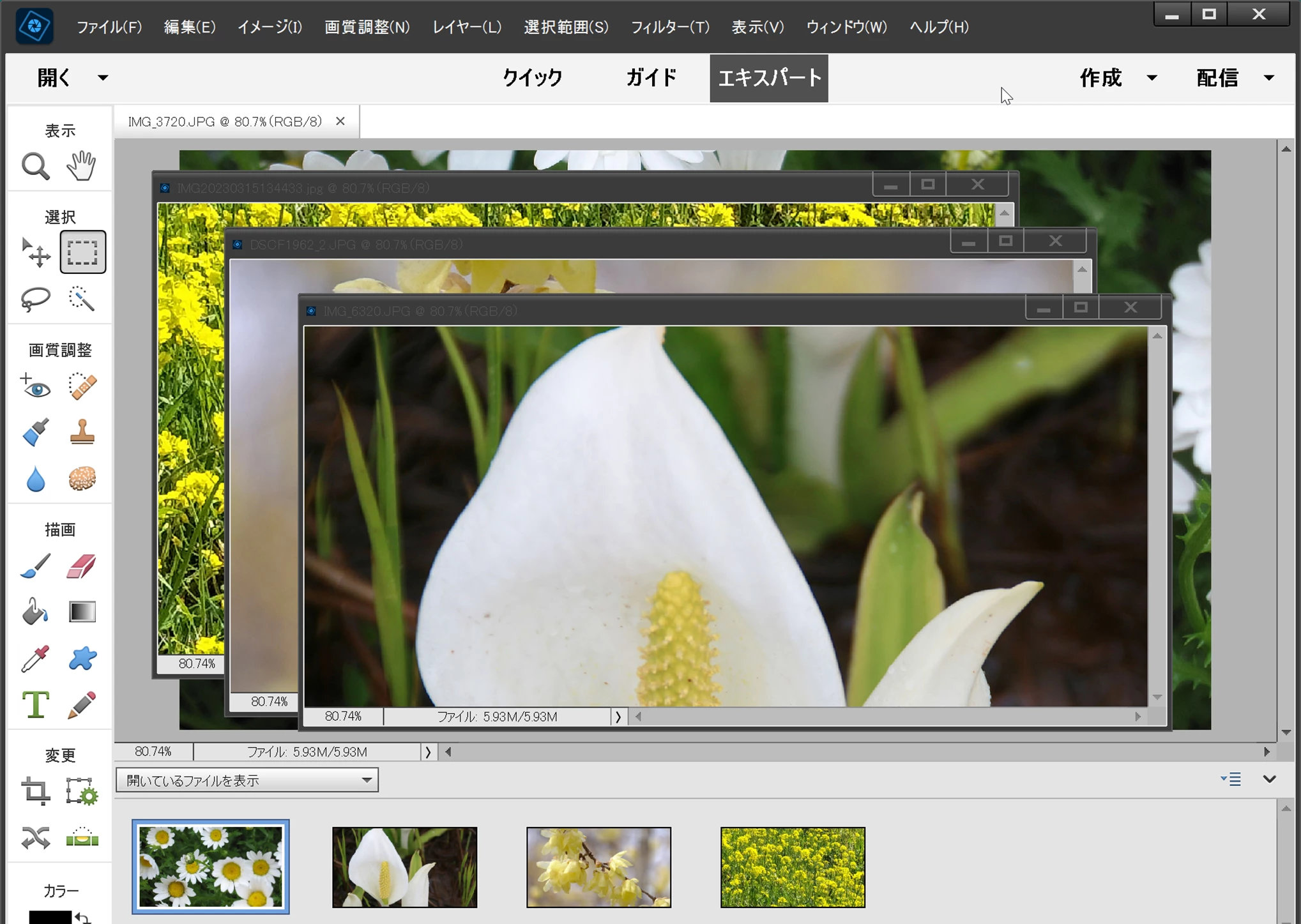
Task: Select the Red Eye Removal tool
Action: (x=35, y=387)
